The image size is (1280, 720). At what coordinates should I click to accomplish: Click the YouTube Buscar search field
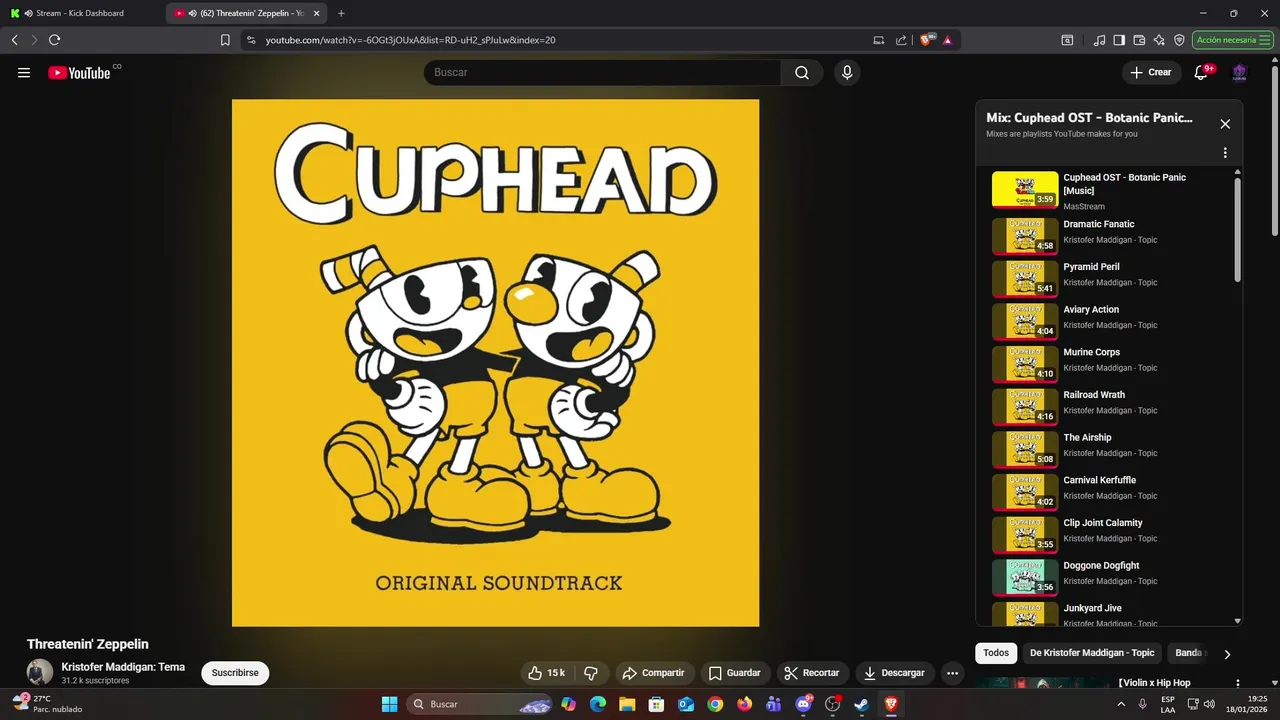coord(602,72)
